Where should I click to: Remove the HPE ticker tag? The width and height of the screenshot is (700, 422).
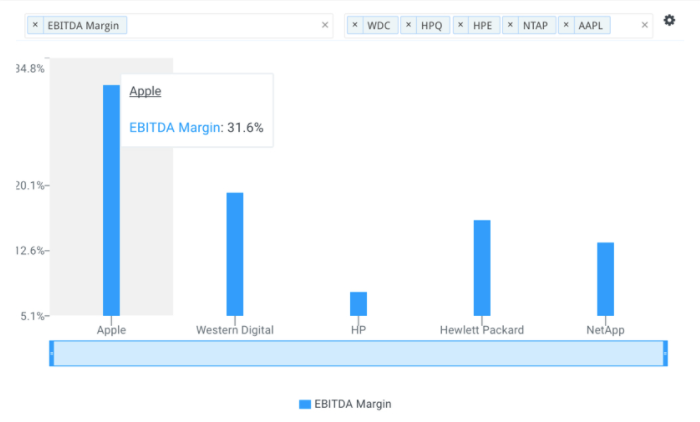coord(461,25)
